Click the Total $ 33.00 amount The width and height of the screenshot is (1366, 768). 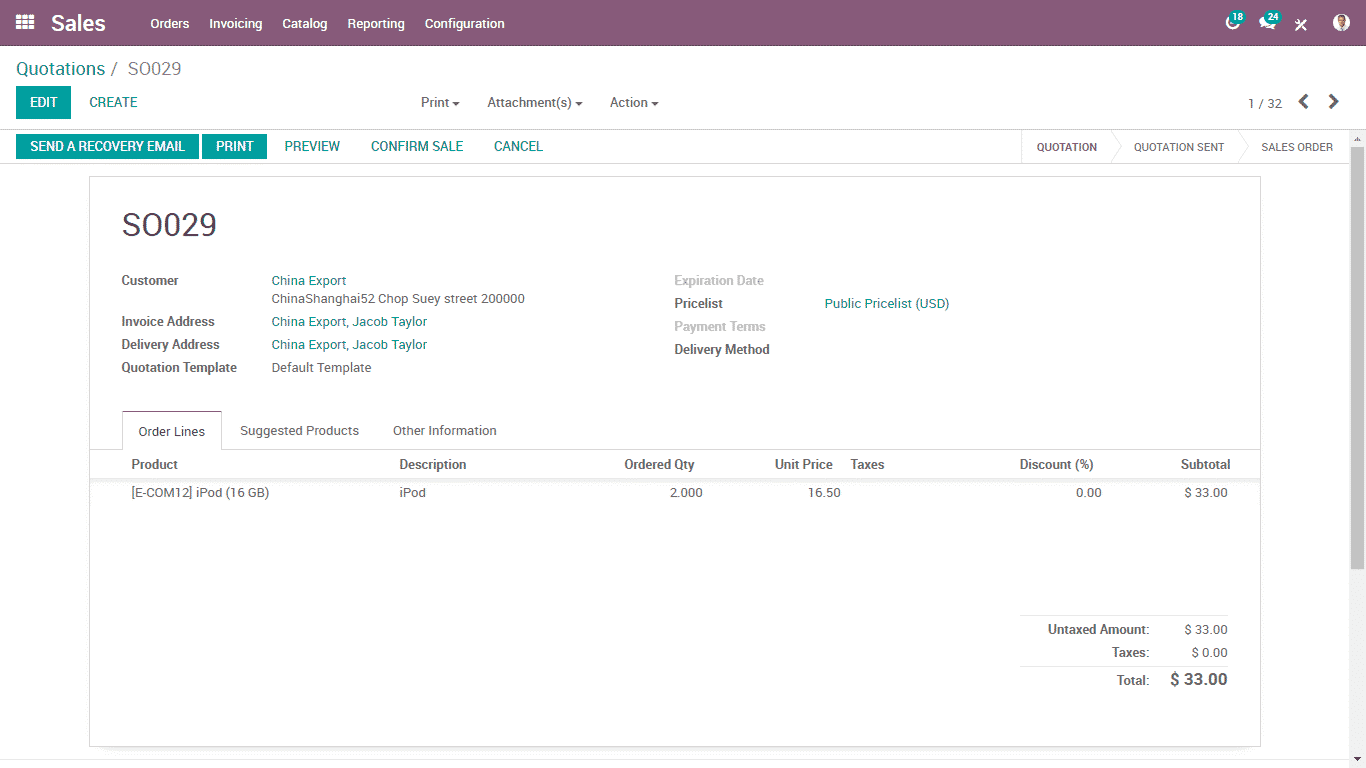pos(1199,680)
